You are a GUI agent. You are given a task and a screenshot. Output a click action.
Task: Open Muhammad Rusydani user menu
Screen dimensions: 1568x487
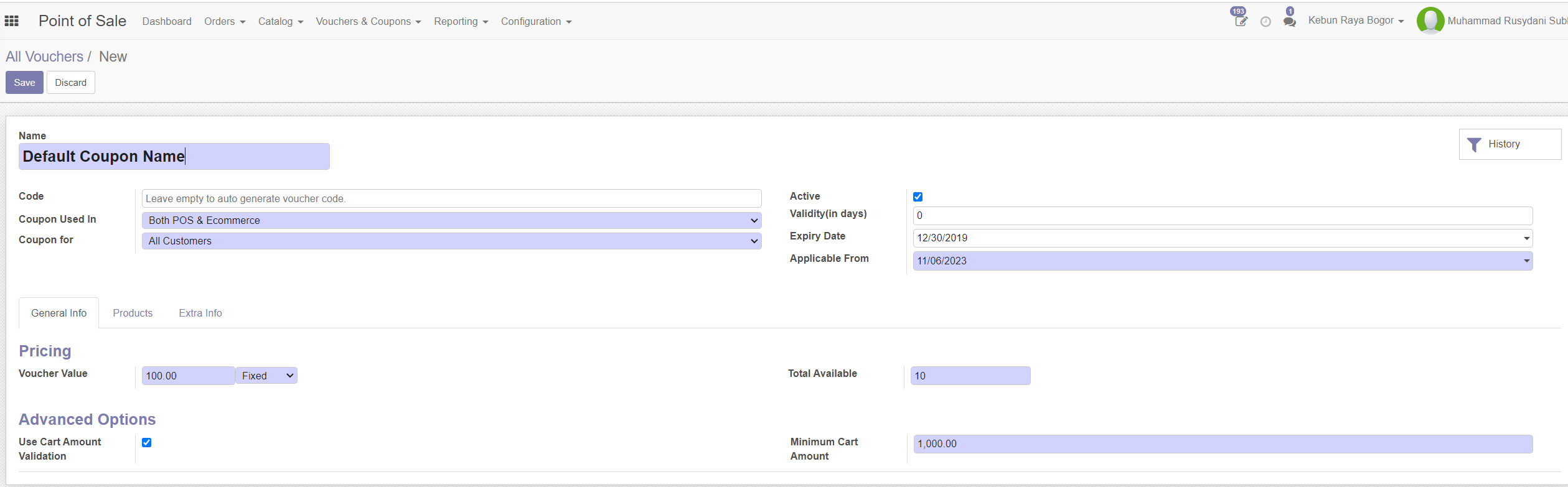[x=1506, y=21]
